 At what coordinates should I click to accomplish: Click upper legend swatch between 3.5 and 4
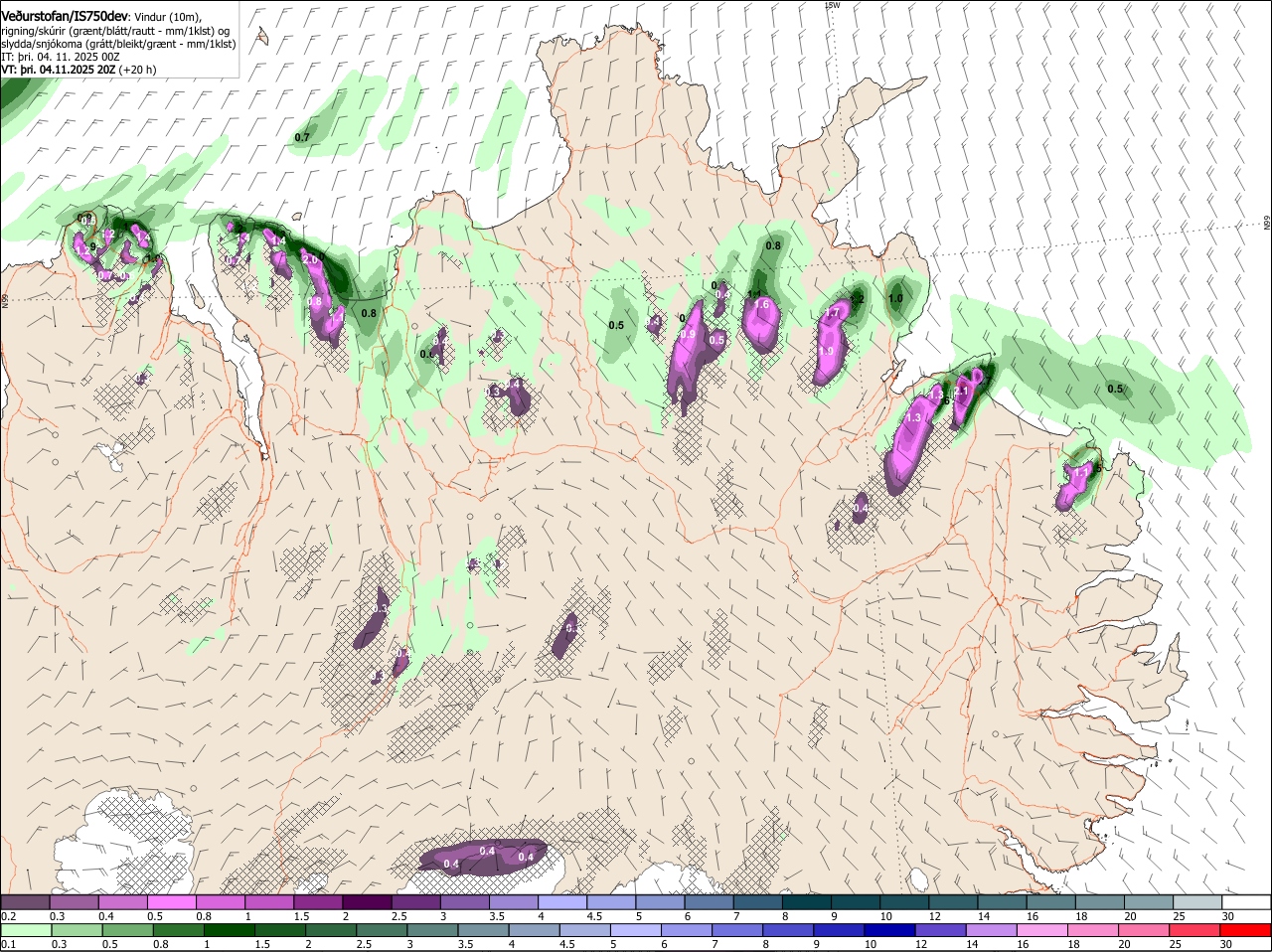coord(514,901)
